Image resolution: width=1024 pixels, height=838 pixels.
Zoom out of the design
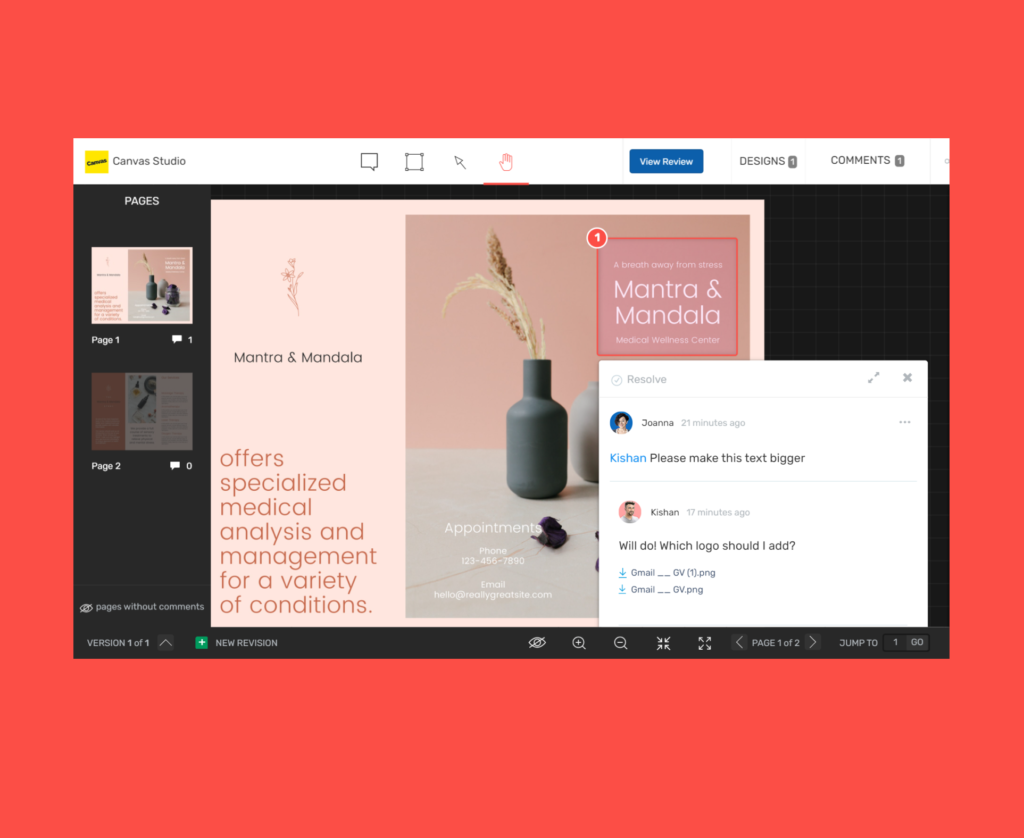pyautogui.click(x=621, y=643)
